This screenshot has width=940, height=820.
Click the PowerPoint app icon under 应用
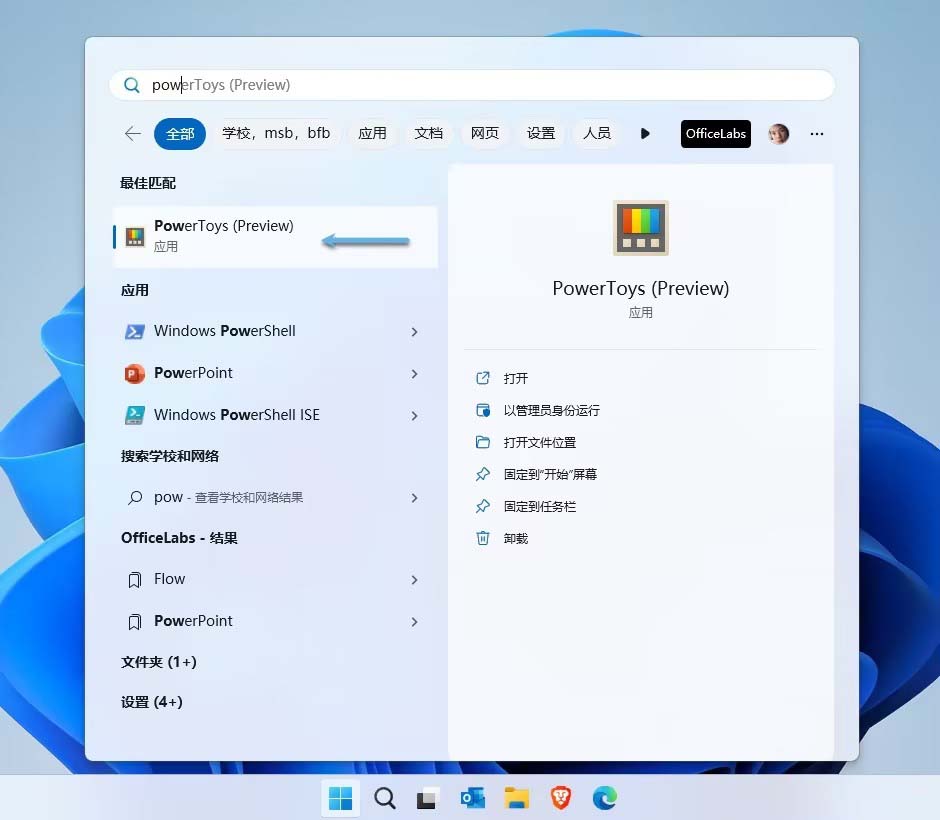pyautogui.click(x=134, y=373)
